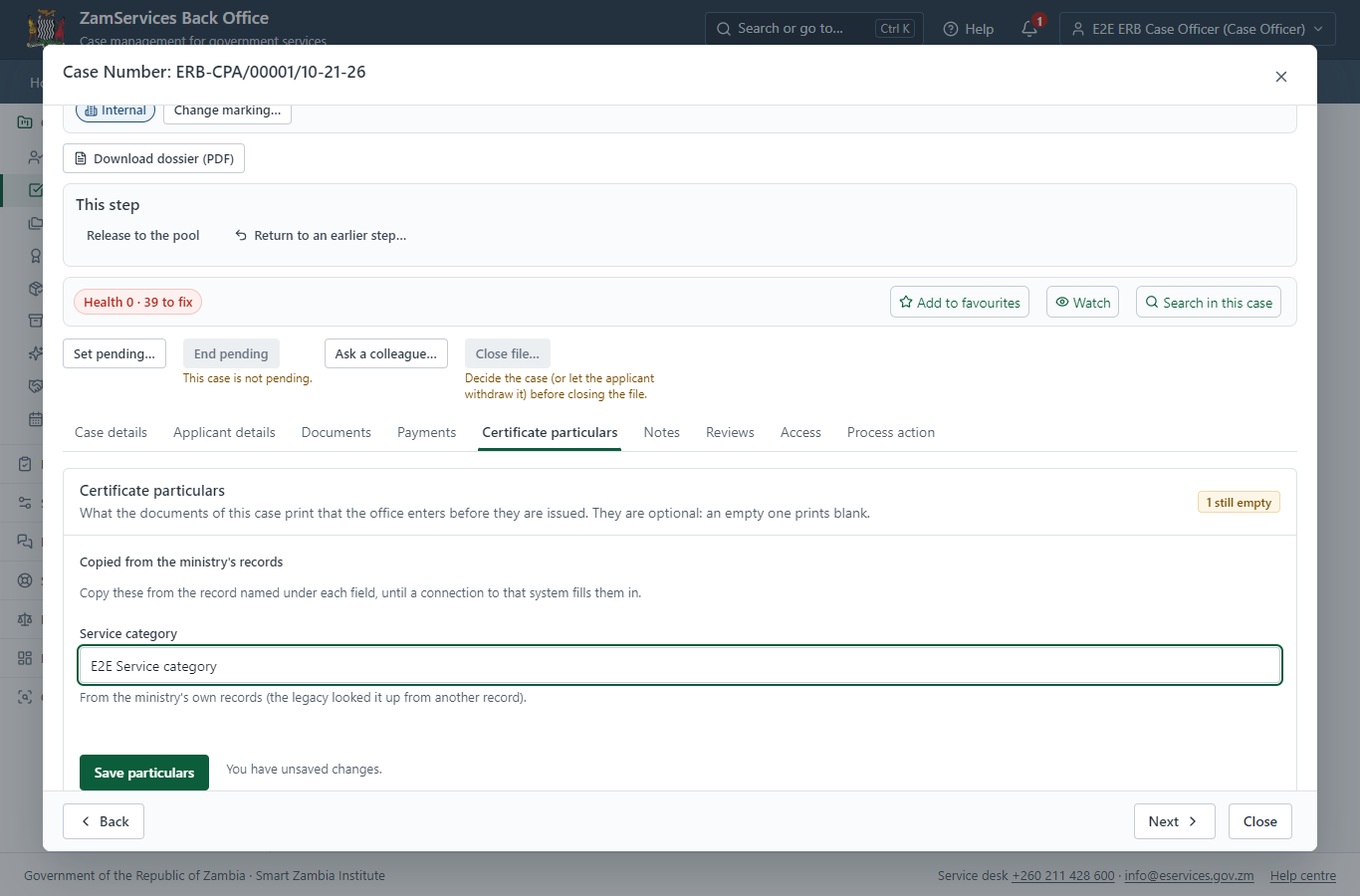The height and width of the screenshot is (896, 1360).
Task: Click the footer Close button
Action: pyautogui.click(x=1260, y=821)
